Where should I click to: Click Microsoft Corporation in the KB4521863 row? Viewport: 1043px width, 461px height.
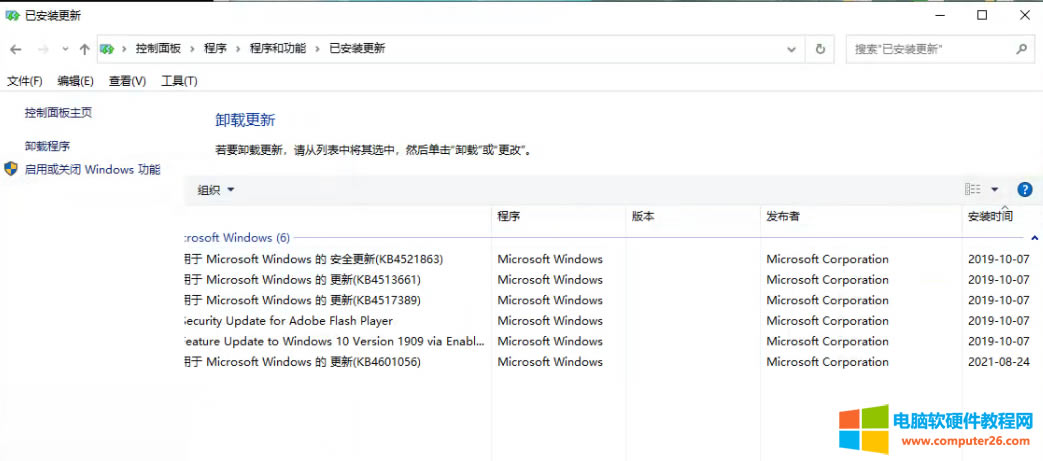827,259
